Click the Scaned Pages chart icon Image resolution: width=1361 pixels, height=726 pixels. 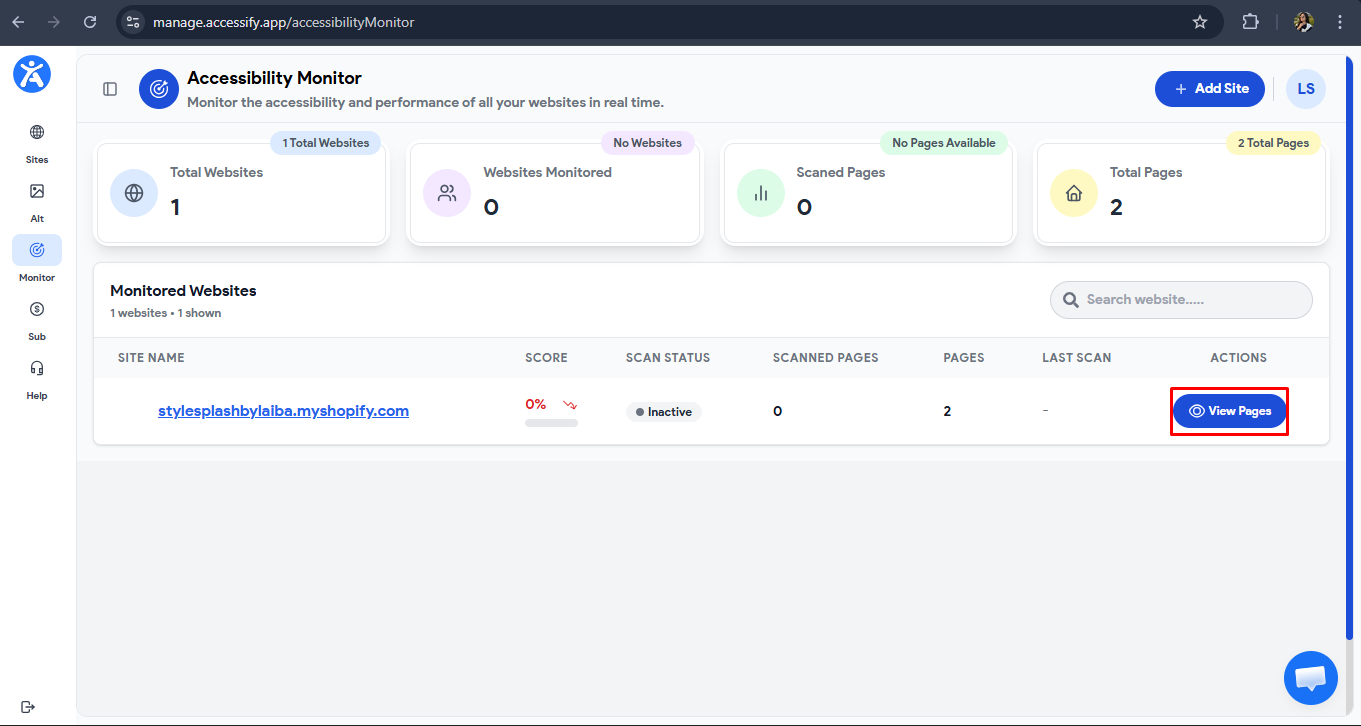tap(760, 194)
